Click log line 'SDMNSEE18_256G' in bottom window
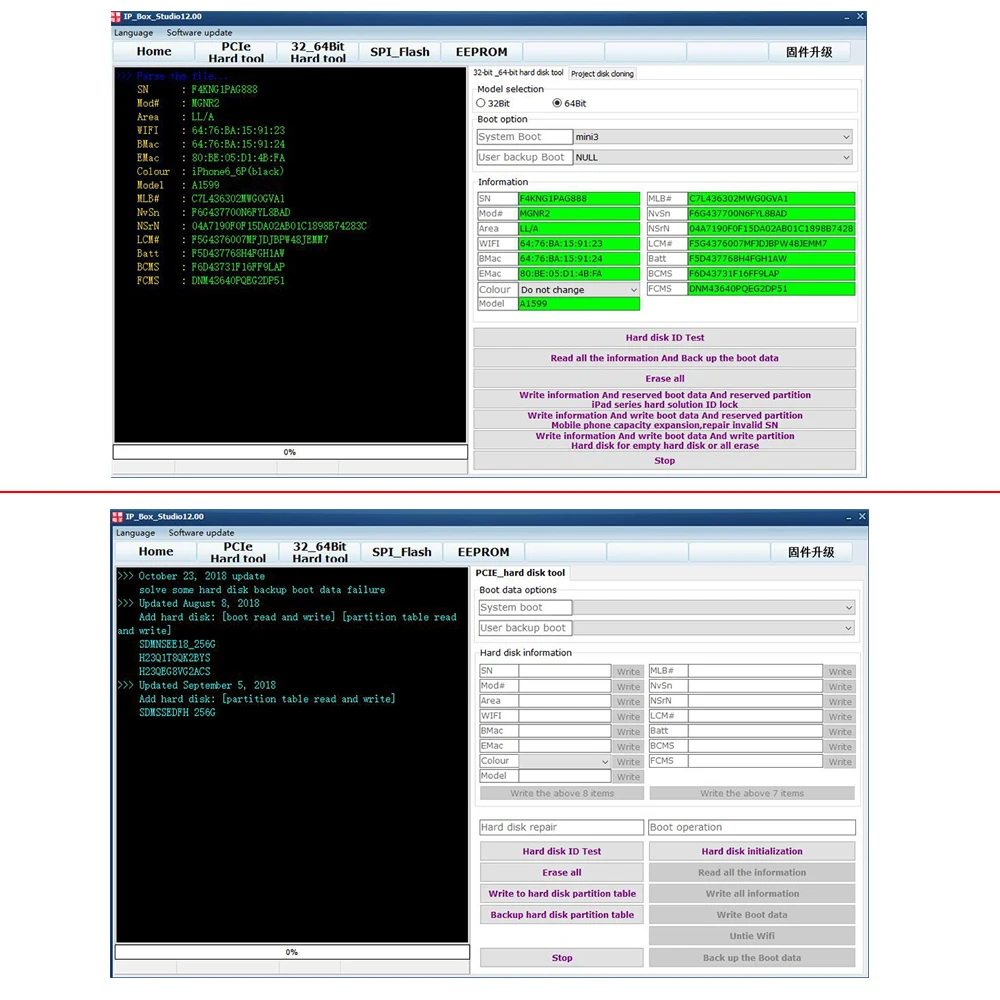 [x=177, y=644]
